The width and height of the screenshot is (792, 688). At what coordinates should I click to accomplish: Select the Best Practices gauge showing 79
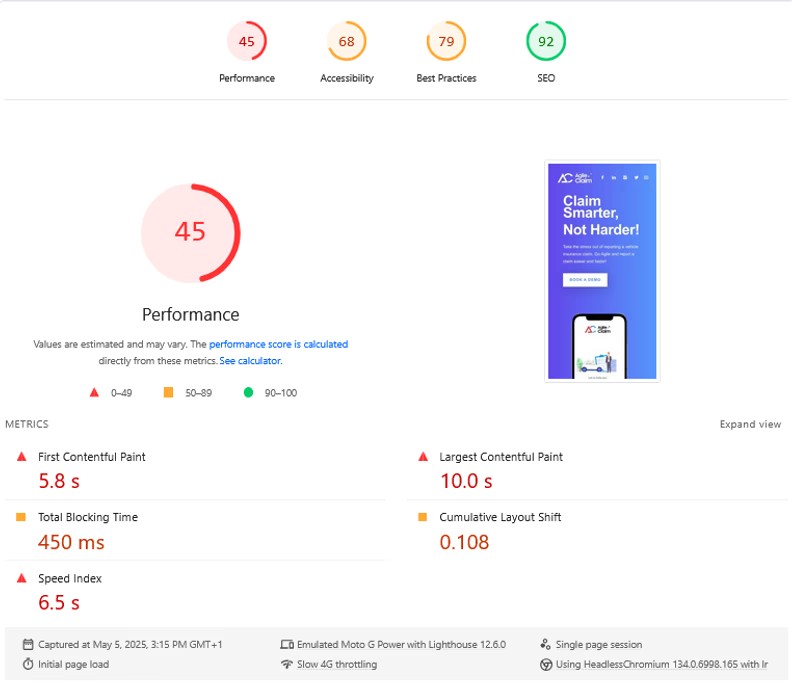pyautogui.click(x=446, y=41)
